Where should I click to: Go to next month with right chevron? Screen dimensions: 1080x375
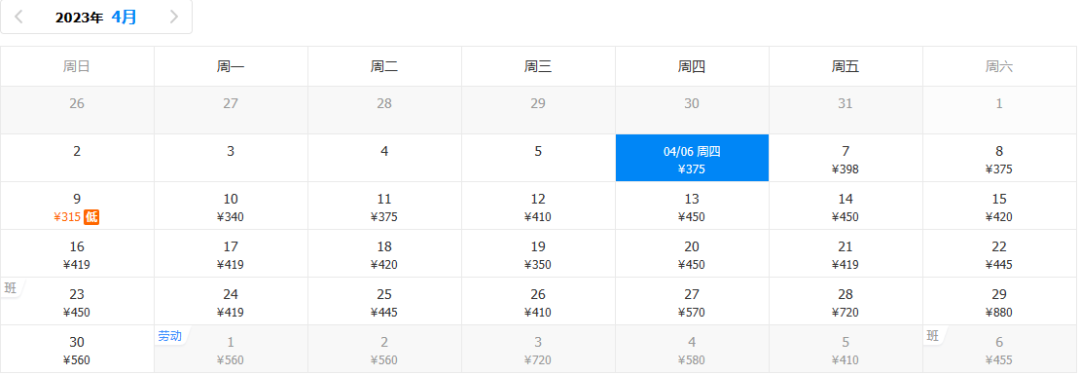(174, 17)
